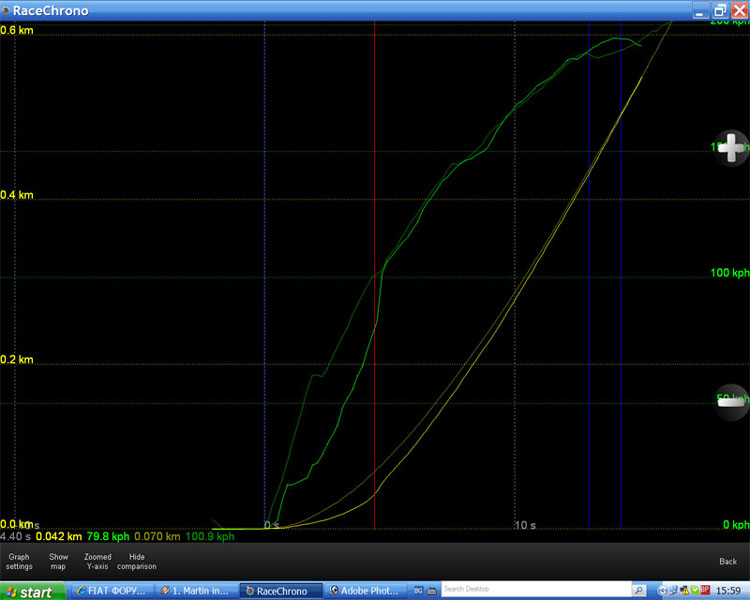
Task: Open Graph settings
Action: pyautogui.click(x=19, y=561)
